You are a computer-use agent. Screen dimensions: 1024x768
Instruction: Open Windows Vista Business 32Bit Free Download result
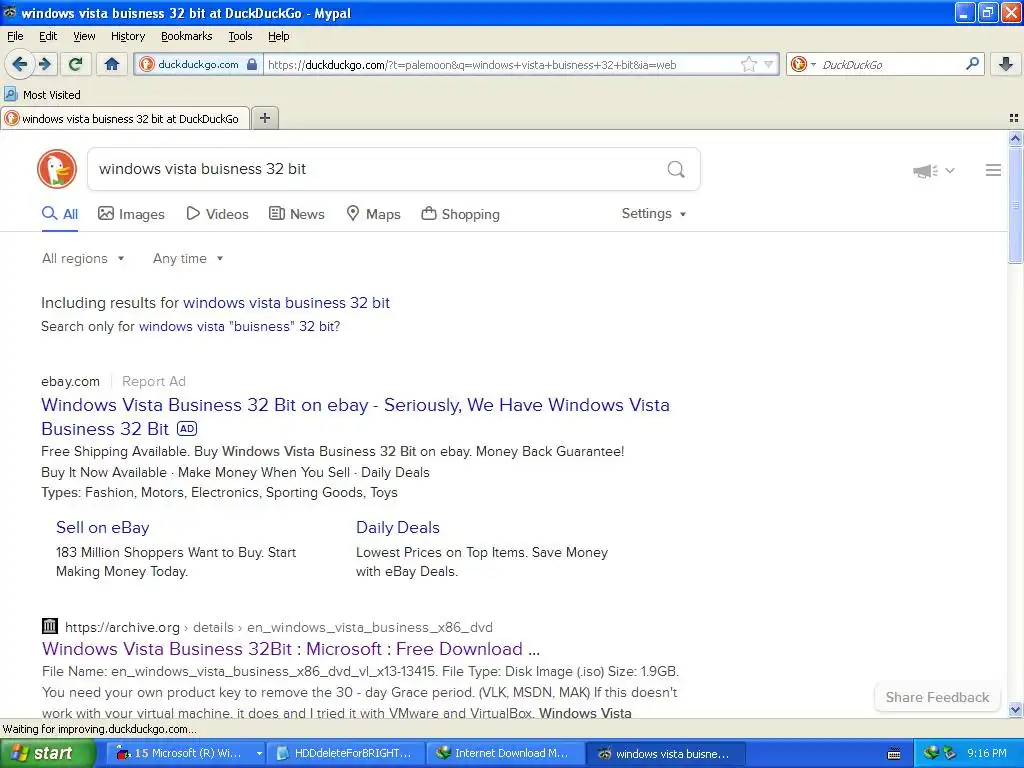point(291,649)
